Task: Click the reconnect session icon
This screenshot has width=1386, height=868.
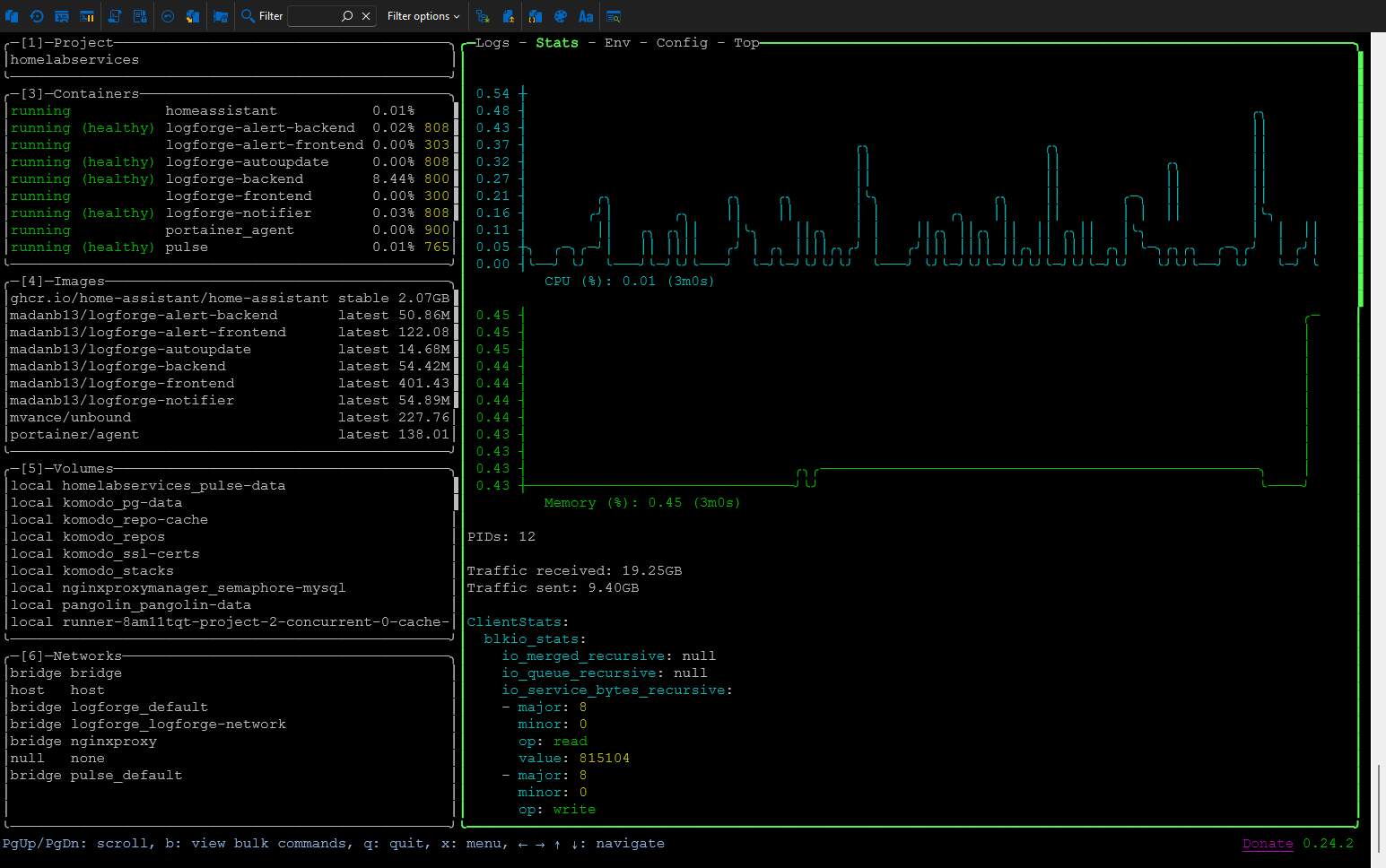Action: (37, 15)
